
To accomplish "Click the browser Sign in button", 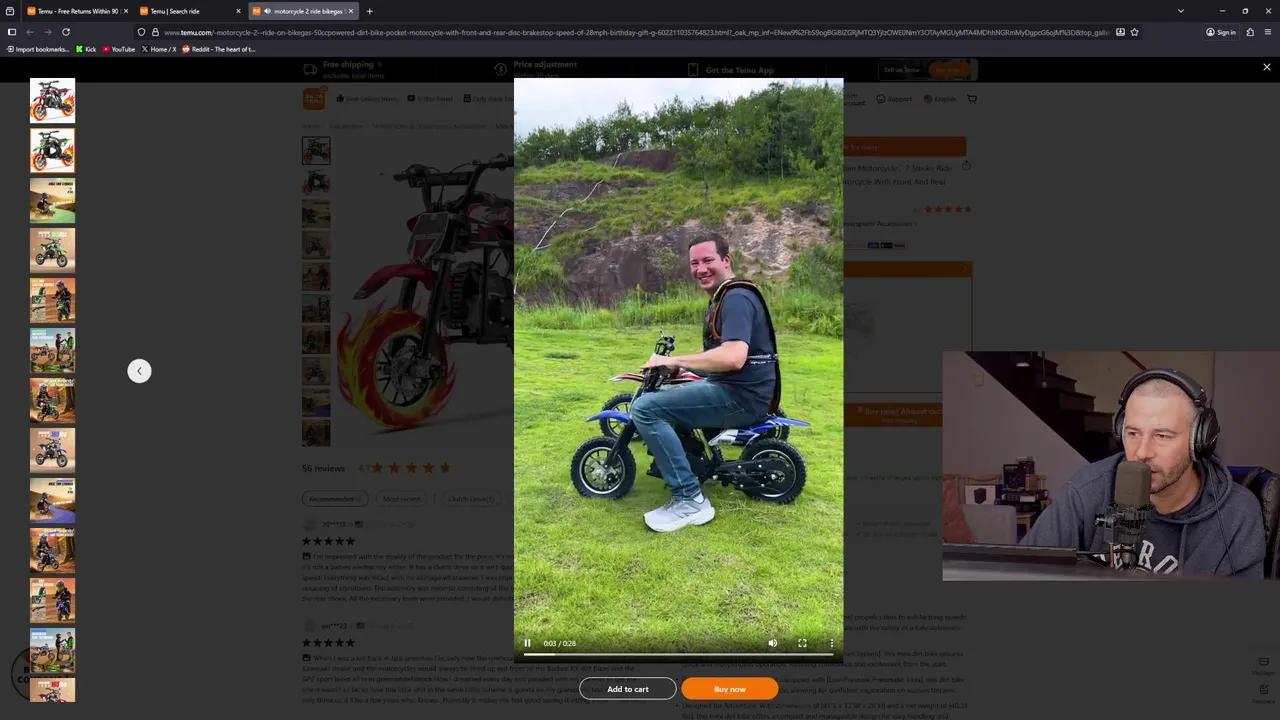I will click(x=1221, y=32).
